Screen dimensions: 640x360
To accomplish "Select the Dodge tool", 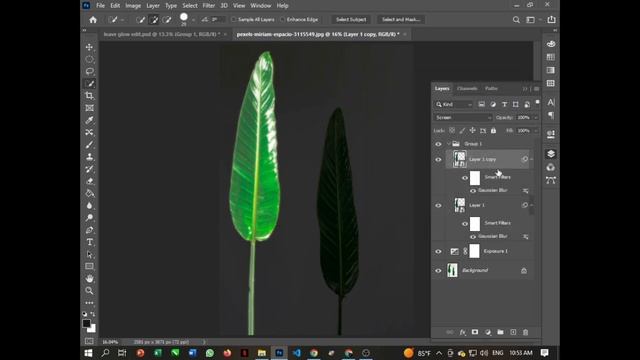I will click(89, 218).
